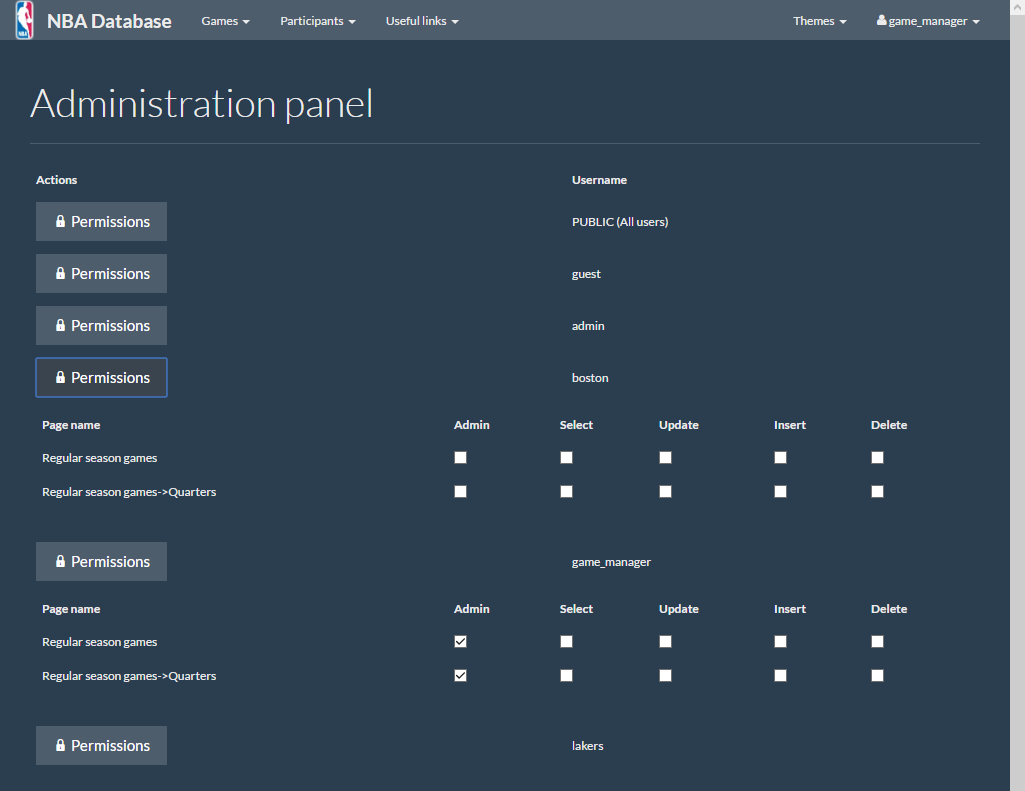Enable Insert for game_manager's Regular season games->Quarters
Screen dimensions: 1025x791
[x=780, y=675]
